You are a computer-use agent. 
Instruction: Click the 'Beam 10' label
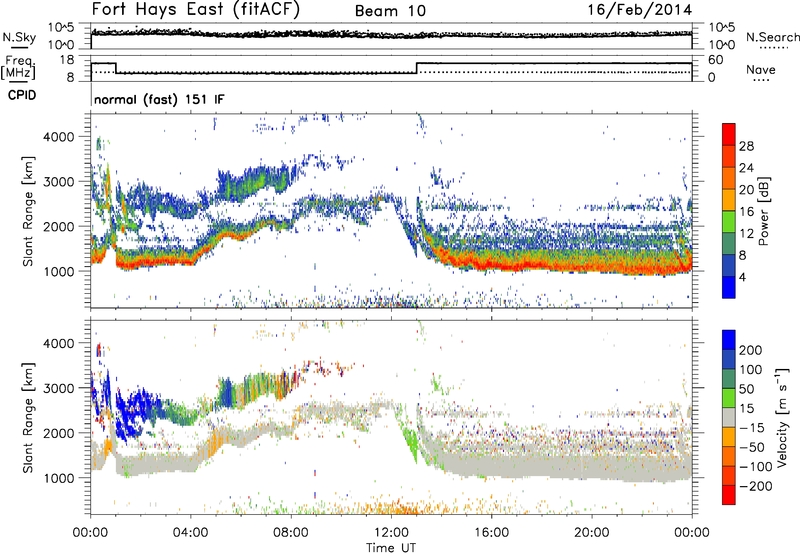(390, 11)
